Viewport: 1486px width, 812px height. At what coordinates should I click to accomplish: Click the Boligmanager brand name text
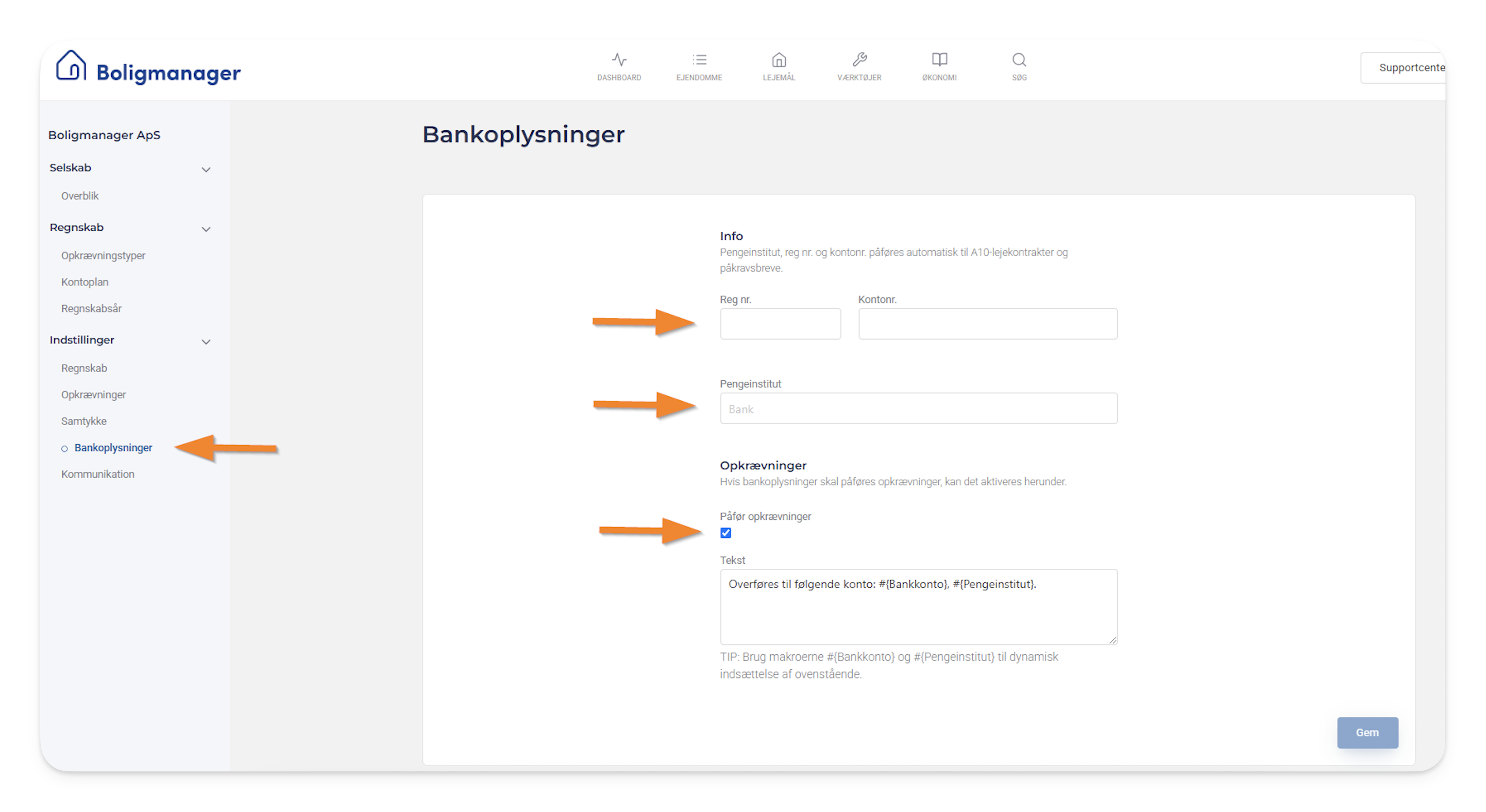pos(168,73)
